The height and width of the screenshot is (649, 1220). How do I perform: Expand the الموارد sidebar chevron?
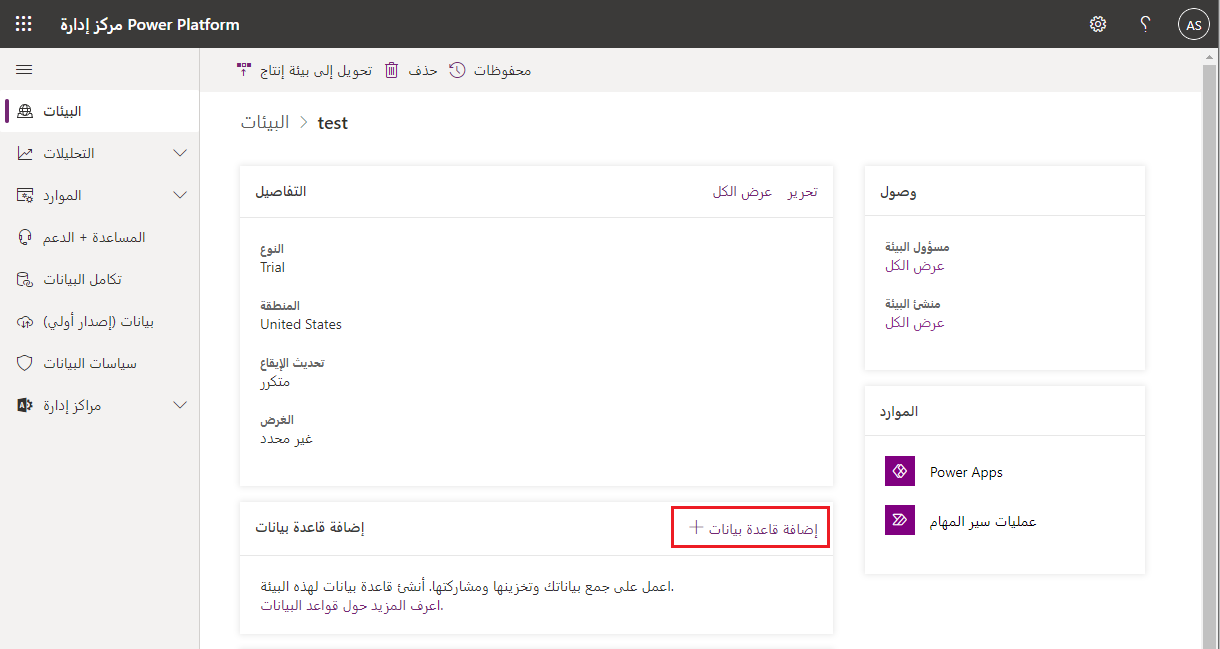180,195
